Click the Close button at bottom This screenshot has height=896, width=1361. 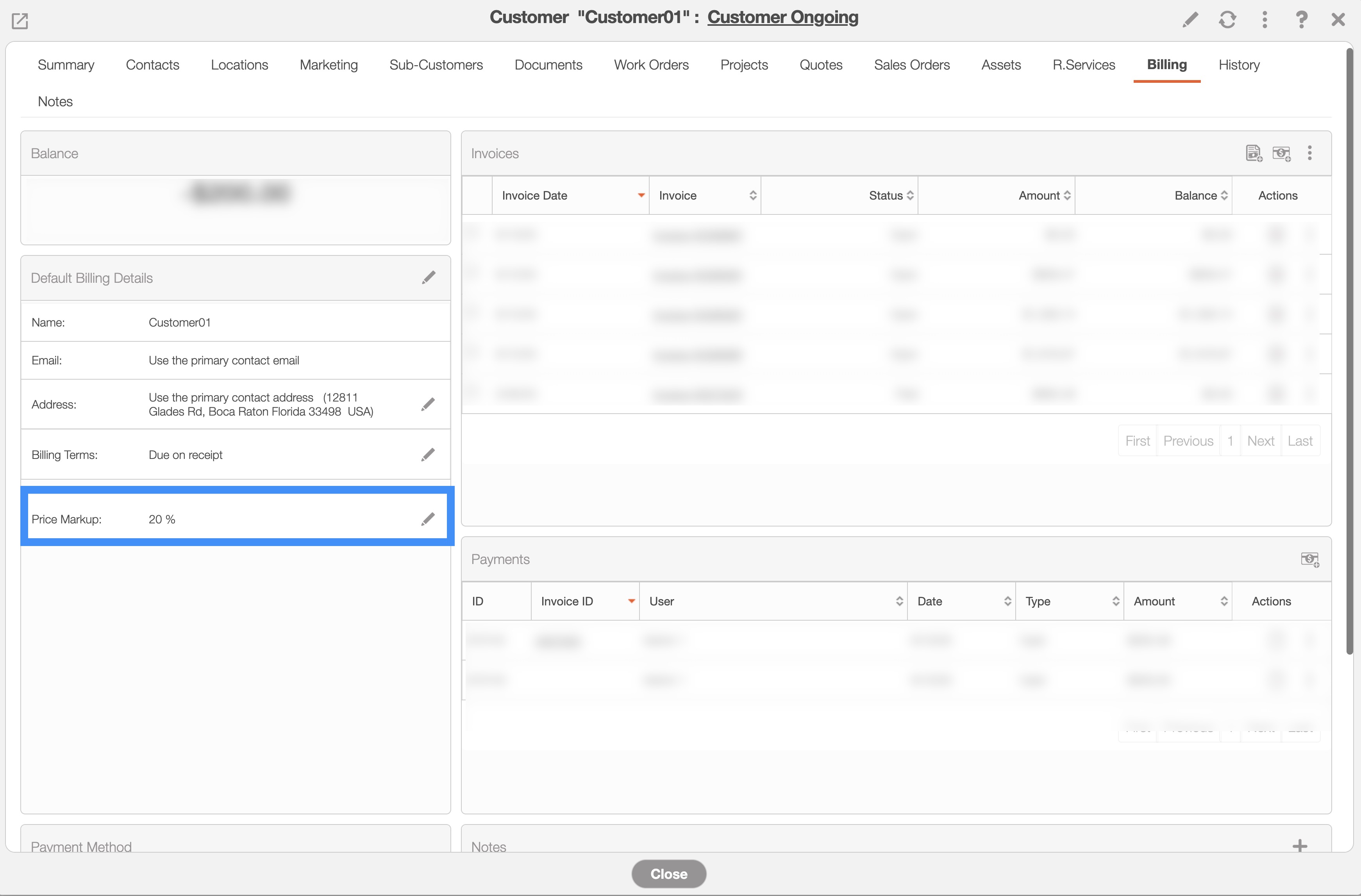coord(668,873)
